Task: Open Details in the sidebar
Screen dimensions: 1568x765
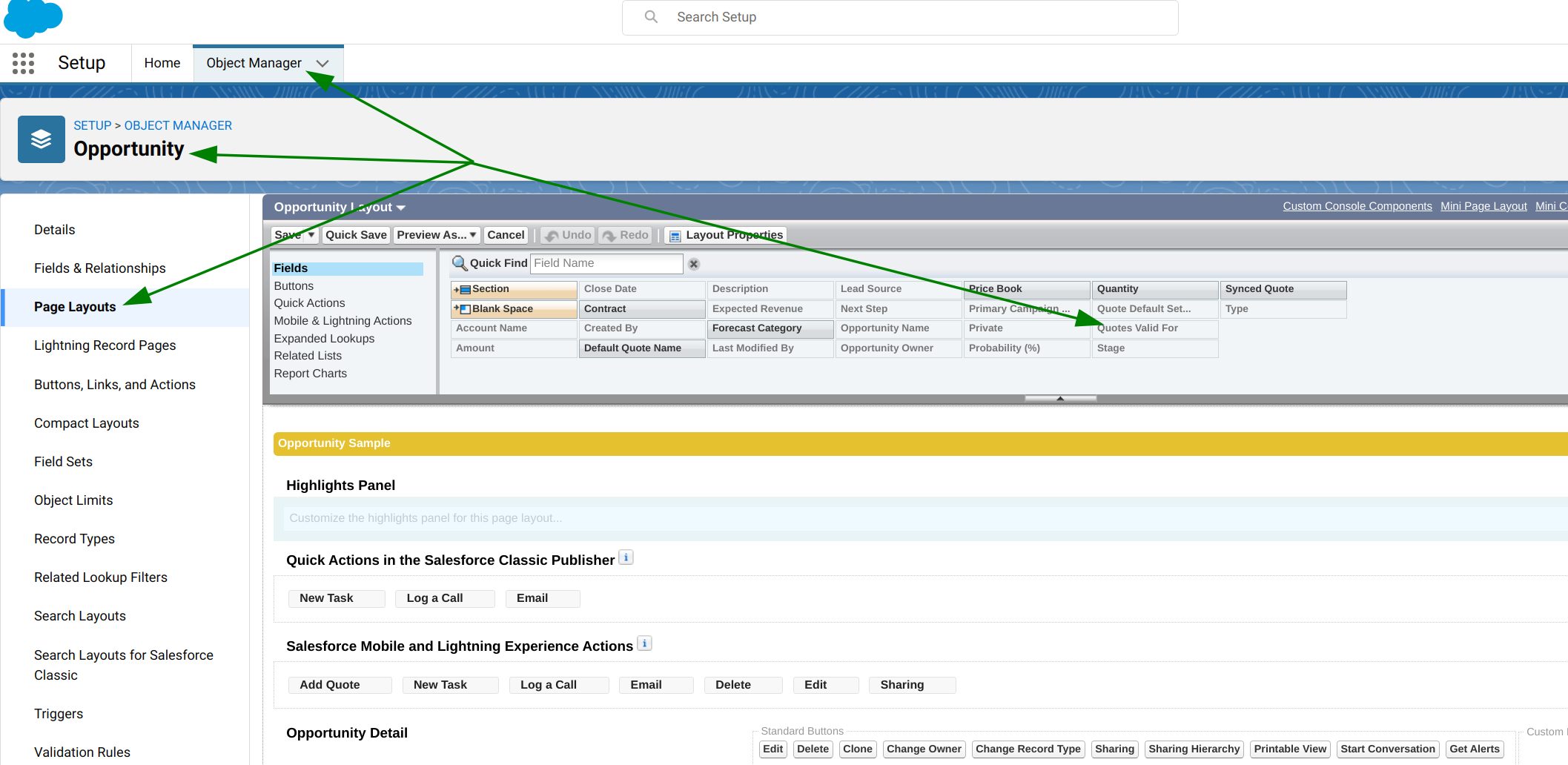Action: tap(55, 230)
